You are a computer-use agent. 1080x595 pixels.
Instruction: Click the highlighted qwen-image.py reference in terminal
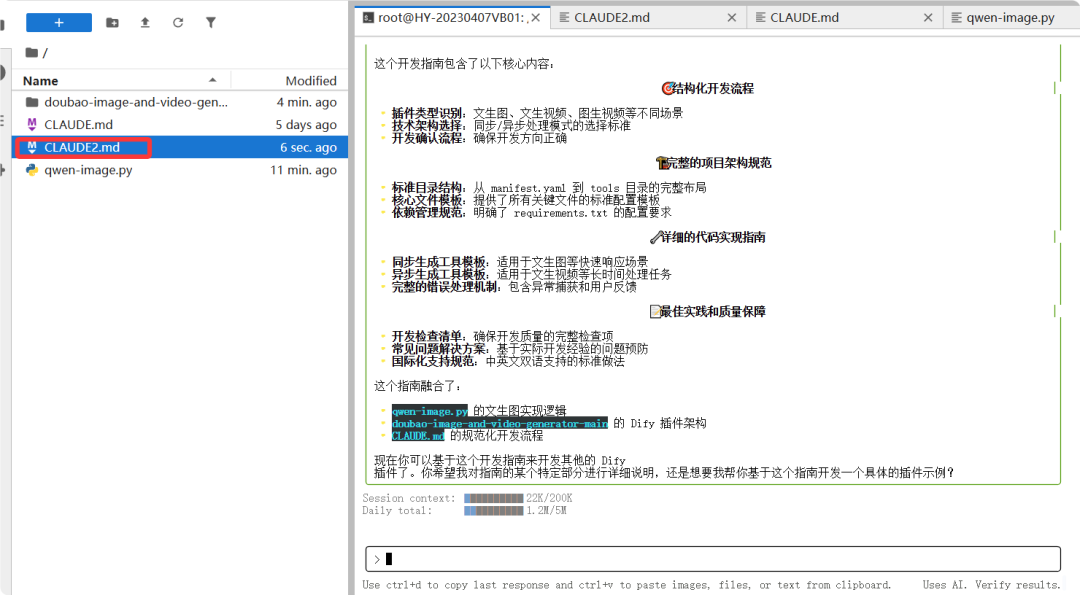430,411
